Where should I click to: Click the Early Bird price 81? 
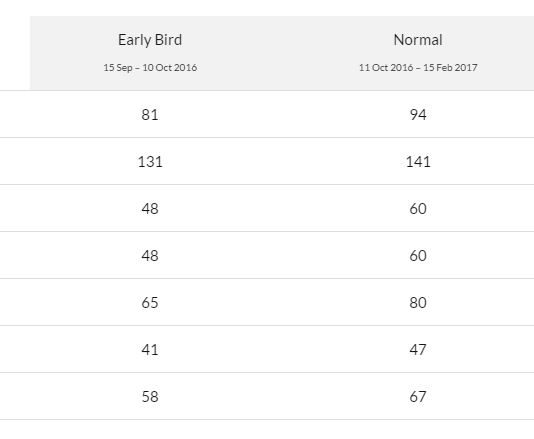[150, 114]
